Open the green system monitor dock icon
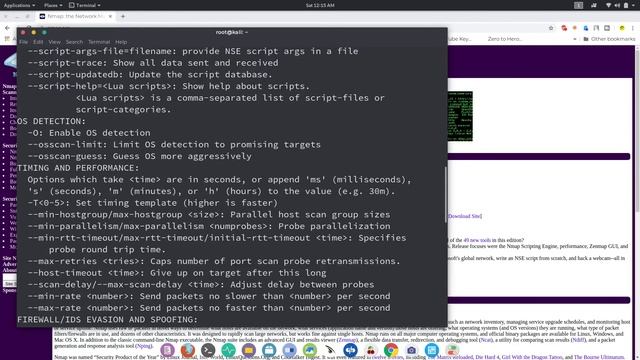 (x=228, y=350)
